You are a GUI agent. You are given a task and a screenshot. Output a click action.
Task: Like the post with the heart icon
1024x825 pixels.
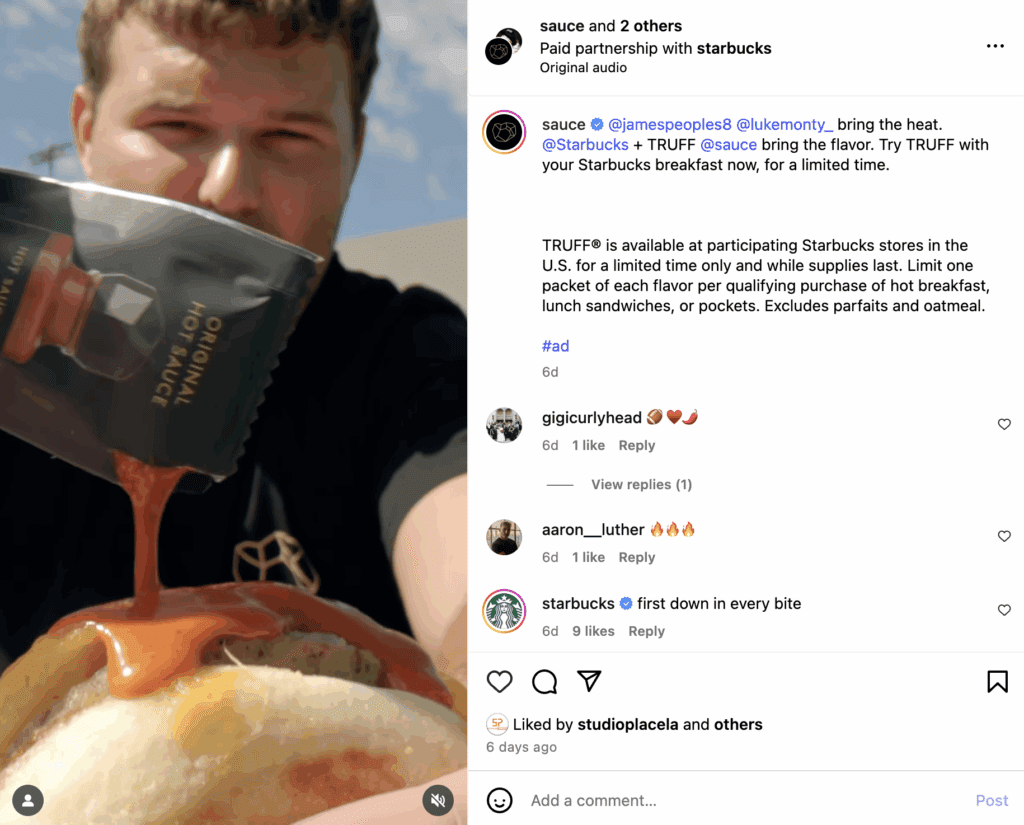pyautogui.click(x=500, y=681)
